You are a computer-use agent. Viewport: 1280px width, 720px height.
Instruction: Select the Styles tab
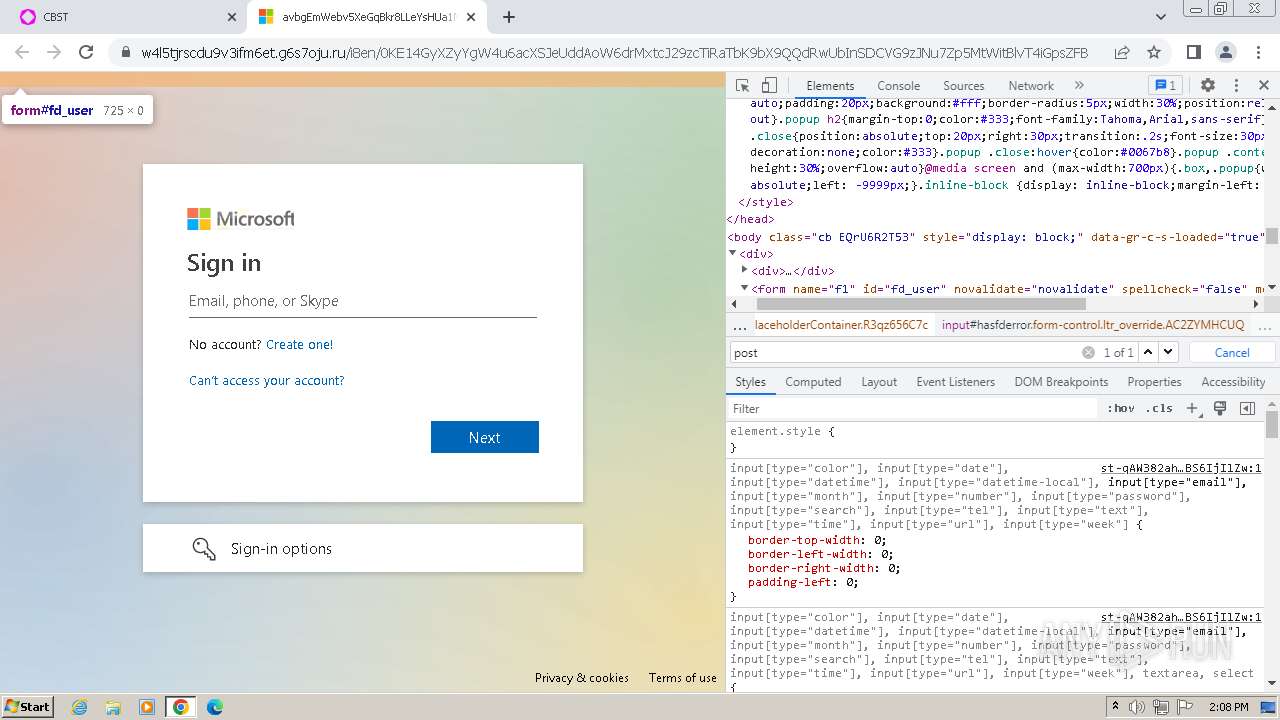[x=750, y=382]
